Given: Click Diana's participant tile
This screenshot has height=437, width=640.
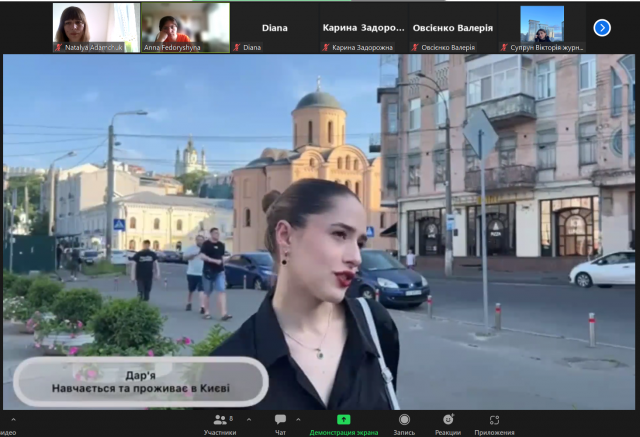Looking at the screenshot, I should 273,28.
